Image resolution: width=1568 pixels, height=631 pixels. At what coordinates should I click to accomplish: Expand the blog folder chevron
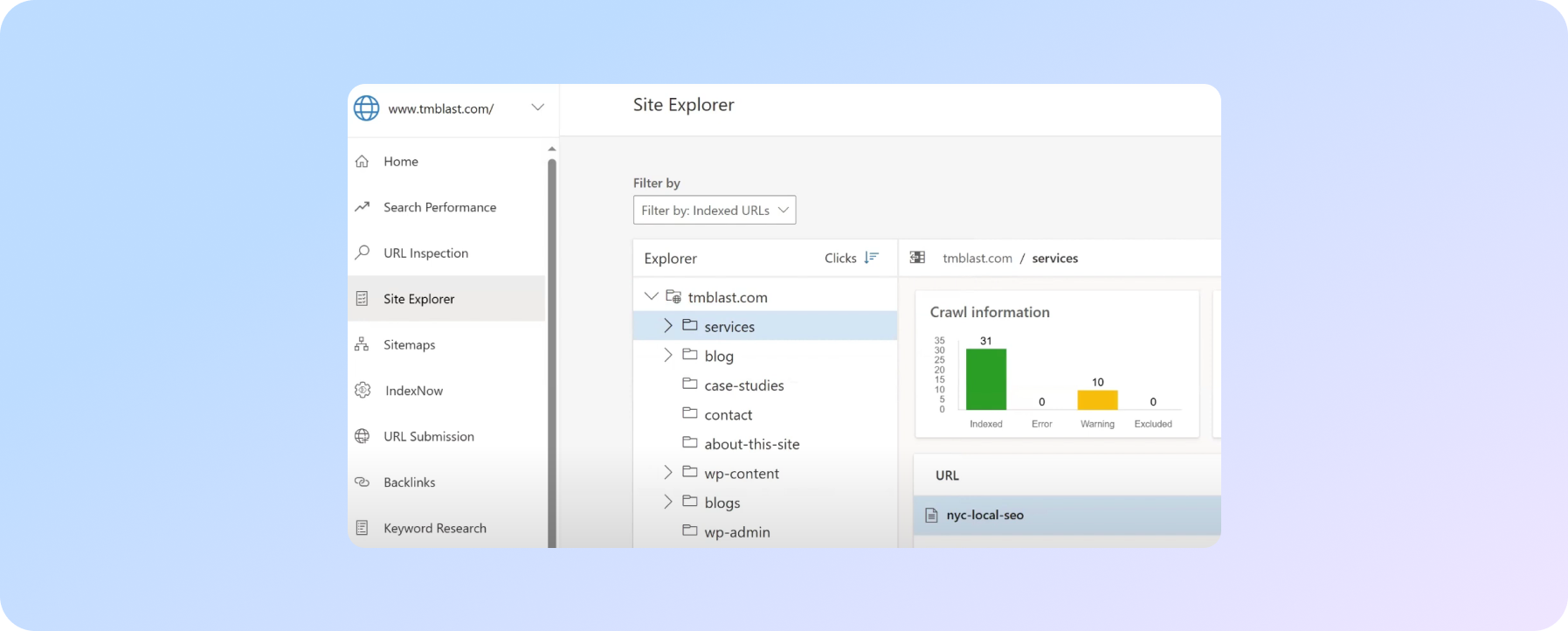tap(668, 355)
